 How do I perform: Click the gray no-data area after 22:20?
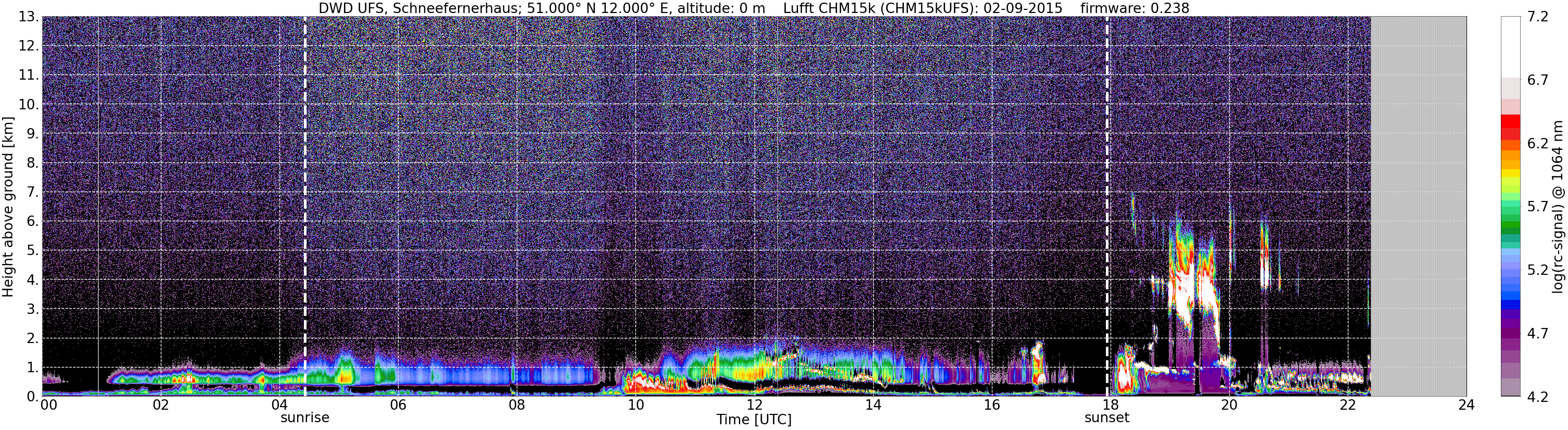point(1418,207)
